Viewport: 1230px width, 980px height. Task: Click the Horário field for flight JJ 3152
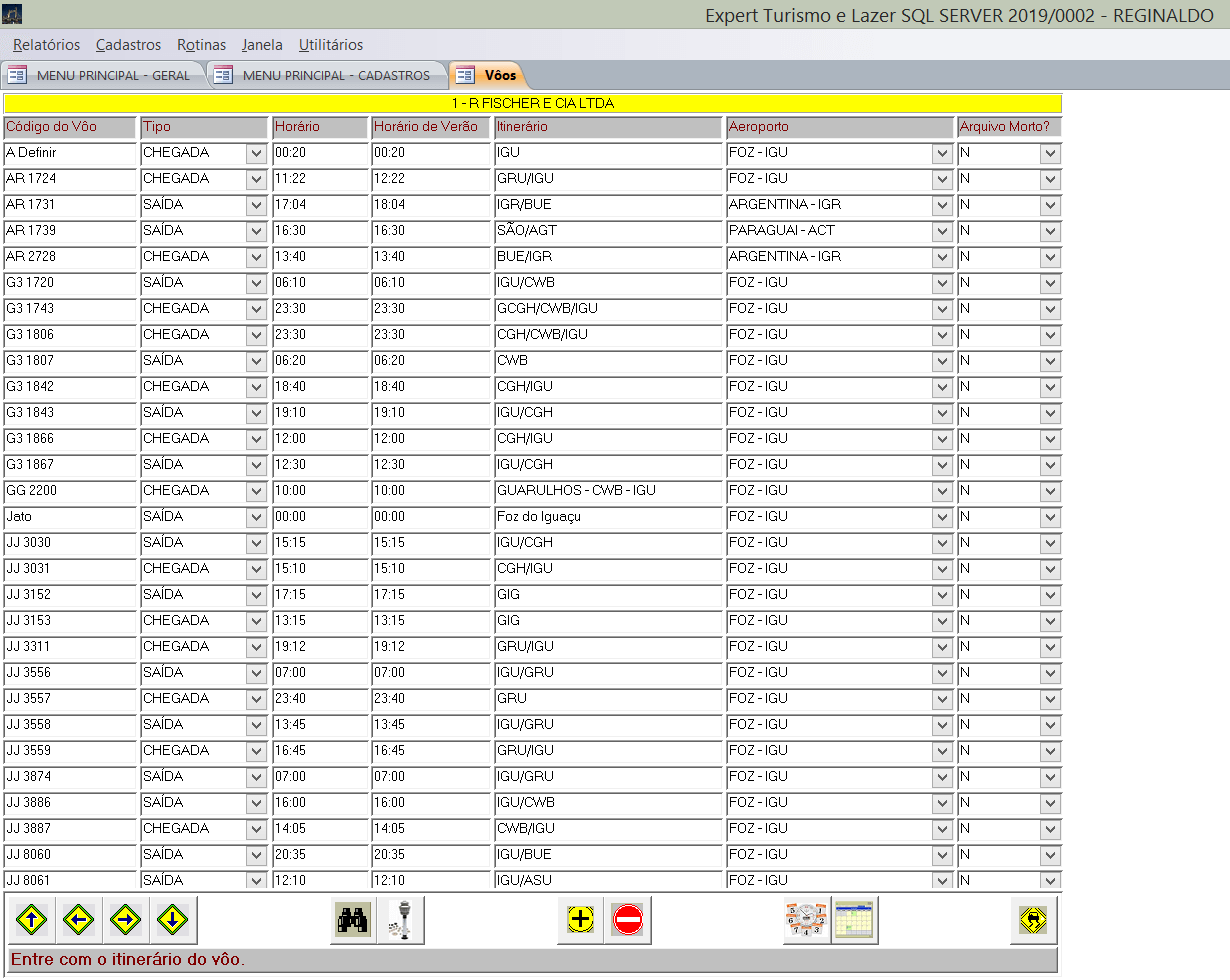click(x=319, y=595)
